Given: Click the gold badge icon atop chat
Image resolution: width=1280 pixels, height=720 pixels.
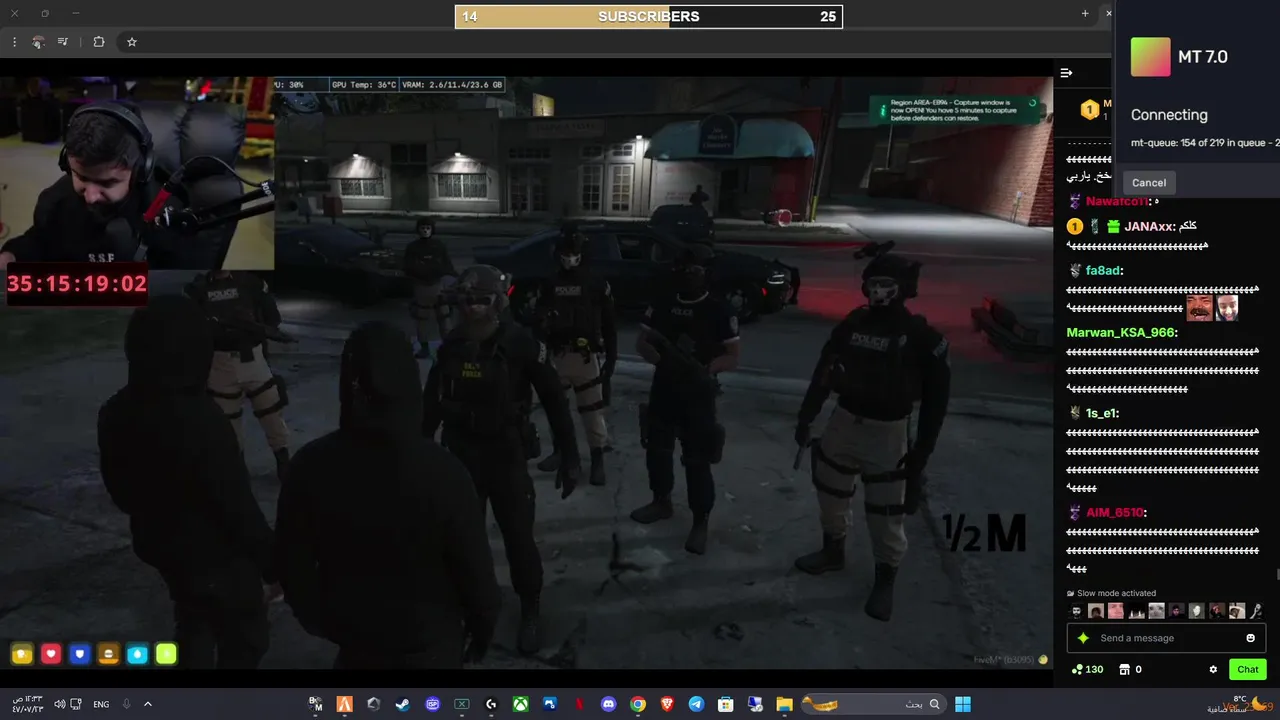Looking at the screenshot, I should [1090, 110].
